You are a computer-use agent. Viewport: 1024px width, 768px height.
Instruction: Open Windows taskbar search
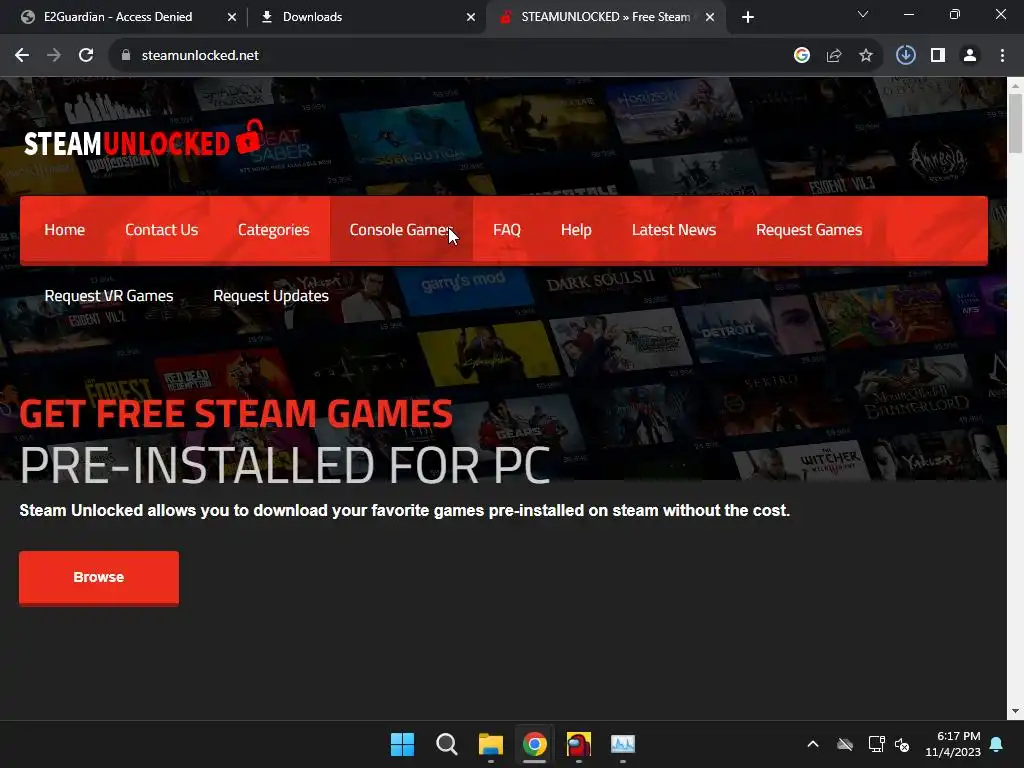[447, 744]
